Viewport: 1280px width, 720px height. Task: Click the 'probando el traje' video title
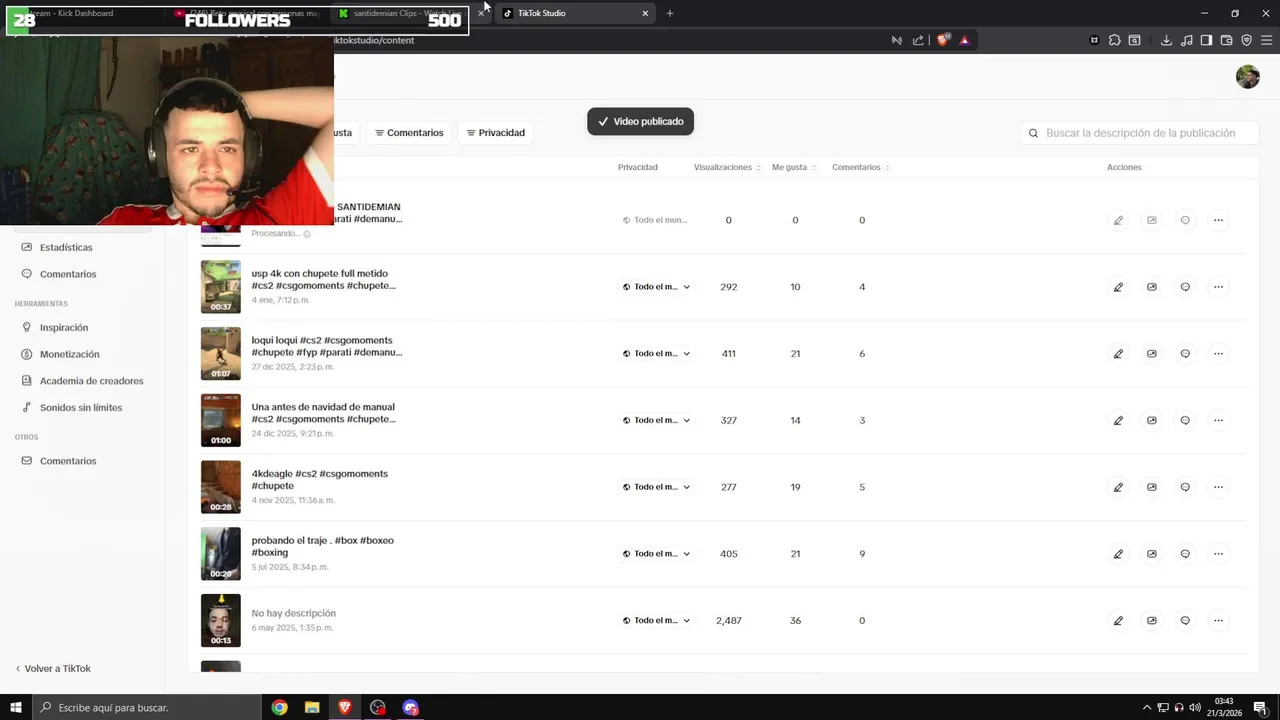(x=322, y=546)
